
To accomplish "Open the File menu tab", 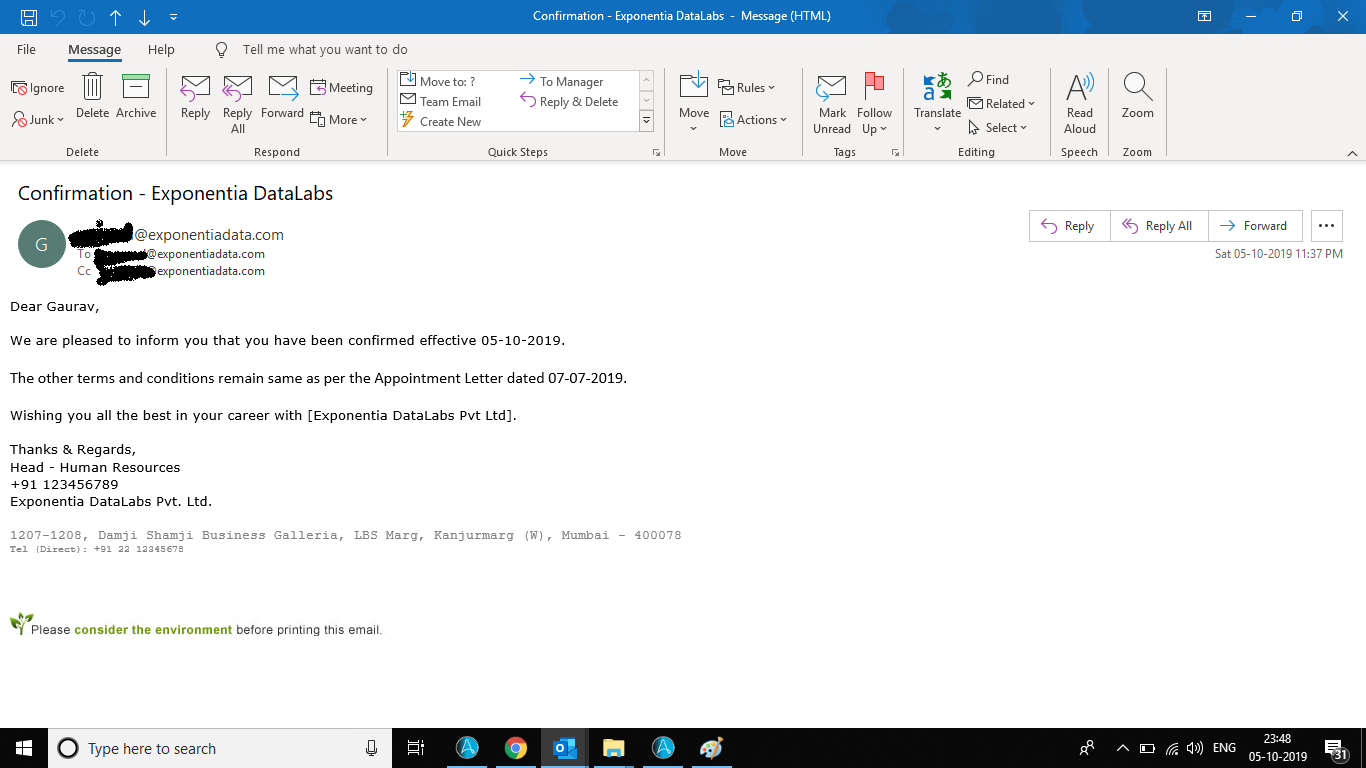I will pos(26,50).
